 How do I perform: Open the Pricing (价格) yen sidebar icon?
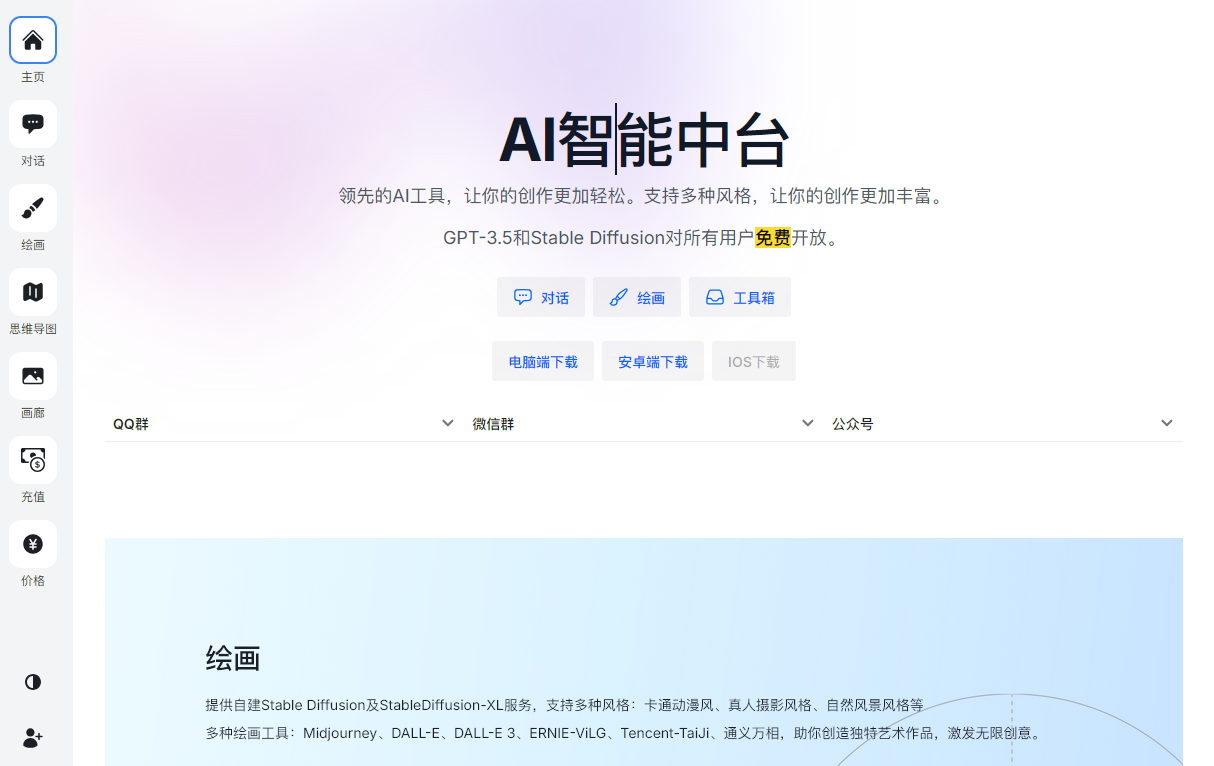point(33,544)
